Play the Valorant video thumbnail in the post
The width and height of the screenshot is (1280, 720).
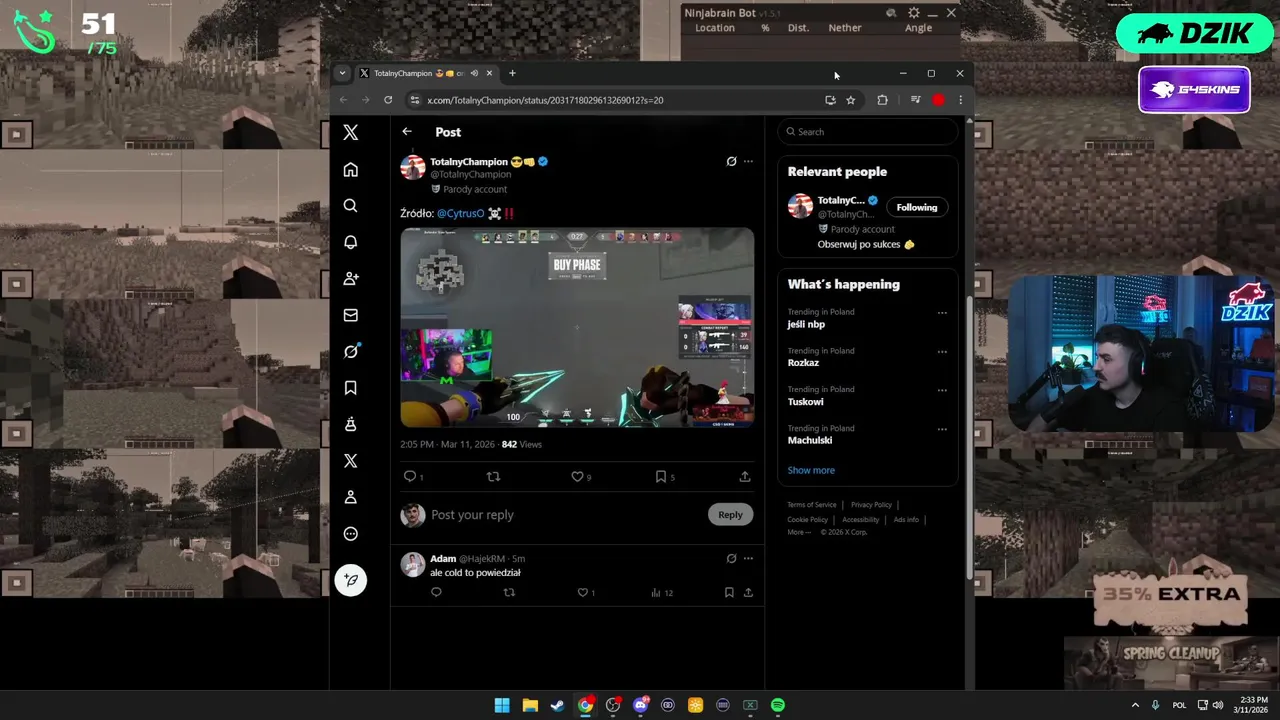(577, 328)
